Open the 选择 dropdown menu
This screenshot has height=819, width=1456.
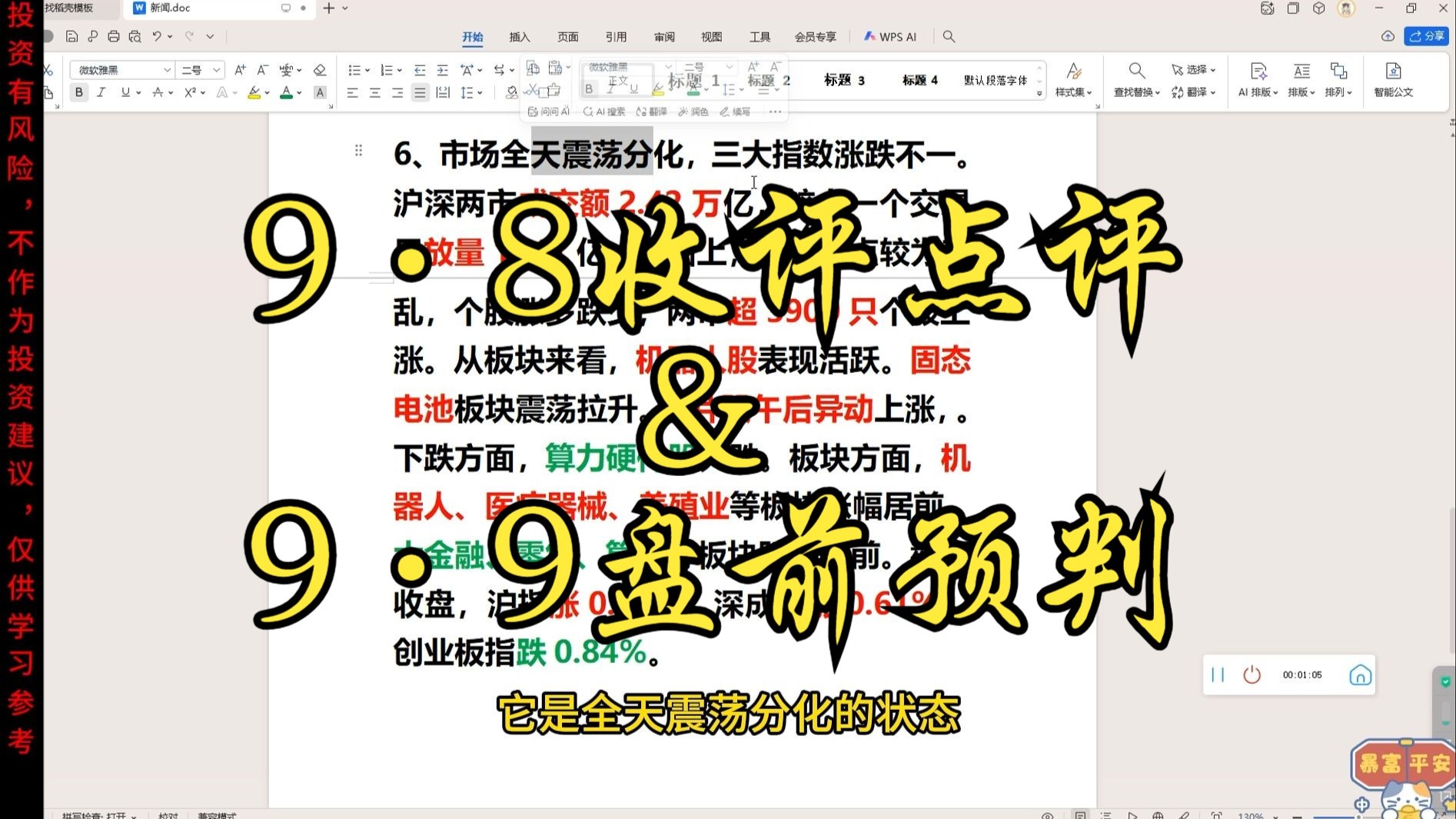(x=1194, y=69)
